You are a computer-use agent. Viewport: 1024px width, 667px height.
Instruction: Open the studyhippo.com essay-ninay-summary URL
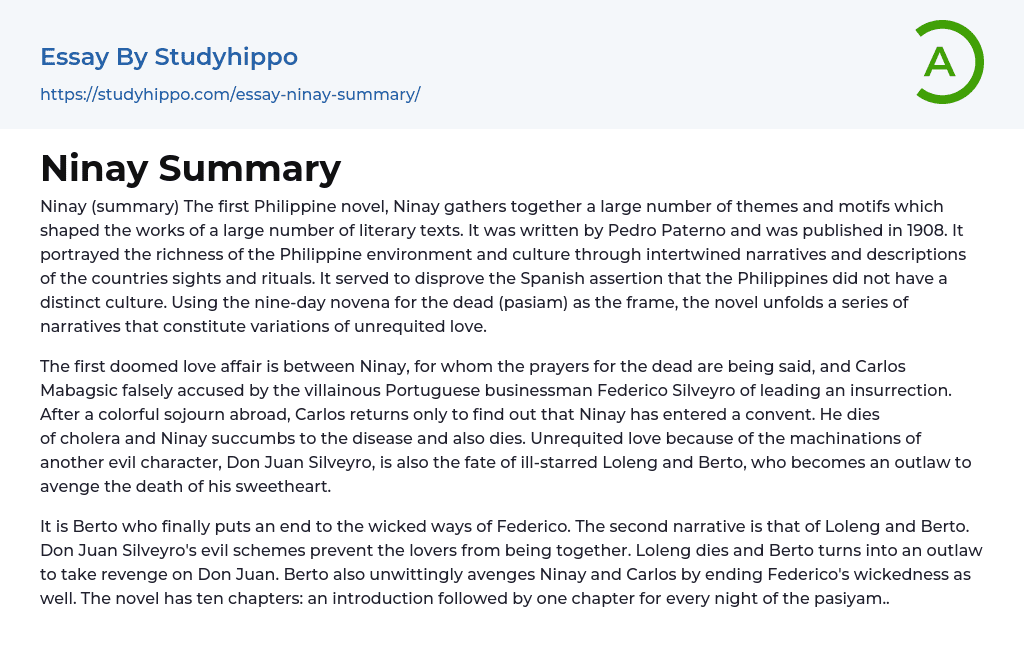[230, 94]
